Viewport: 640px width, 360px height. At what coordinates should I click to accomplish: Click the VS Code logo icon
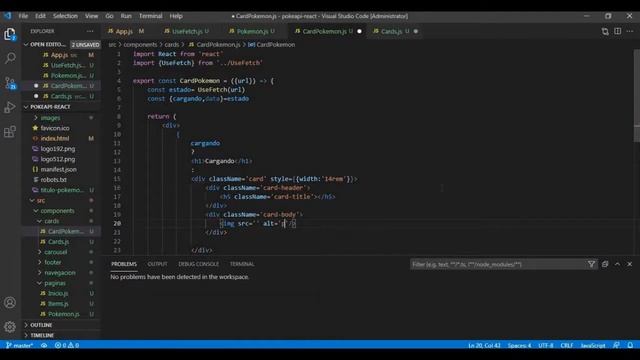tap(8, 16)
